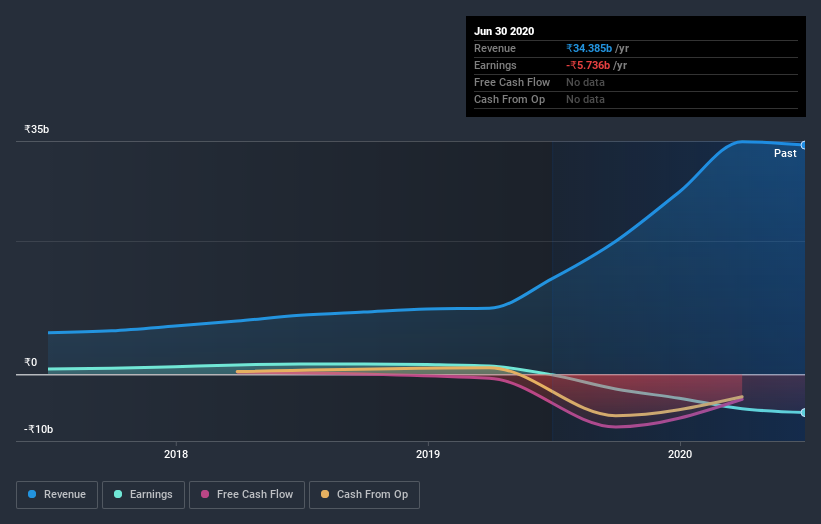Screen dimensions: 821x524
Task: Click the earnings endpoint marker at Jun 2020
Action: (804, 412)
